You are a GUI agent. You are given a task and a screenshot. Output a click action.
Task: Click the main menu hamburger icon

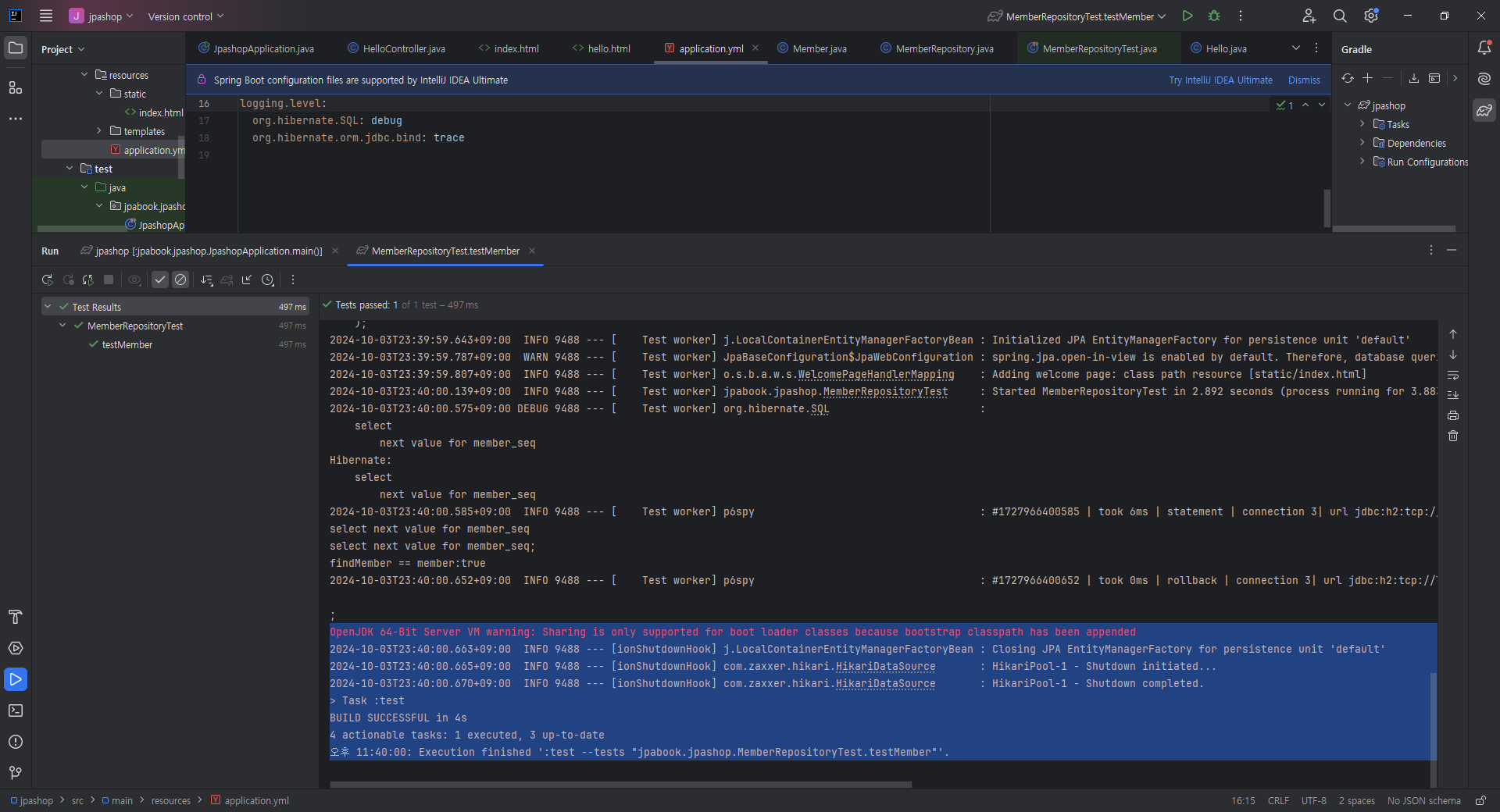(46, 16)
